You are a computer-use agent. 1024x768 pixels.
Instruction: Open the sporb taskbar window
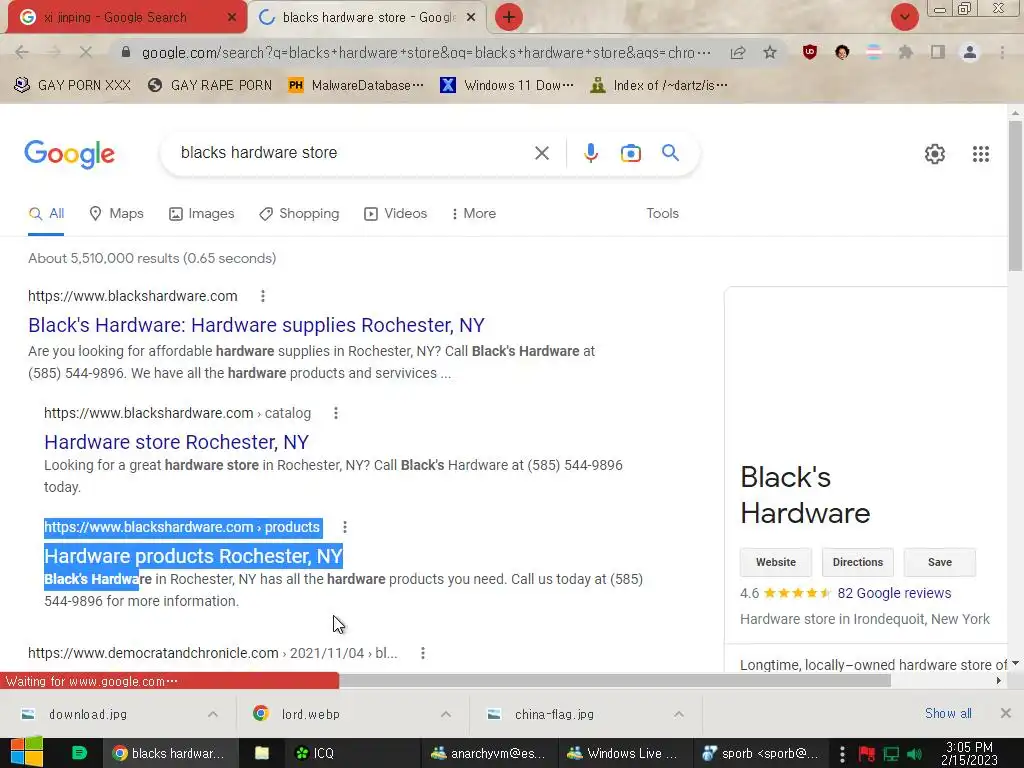click(760, 753)
